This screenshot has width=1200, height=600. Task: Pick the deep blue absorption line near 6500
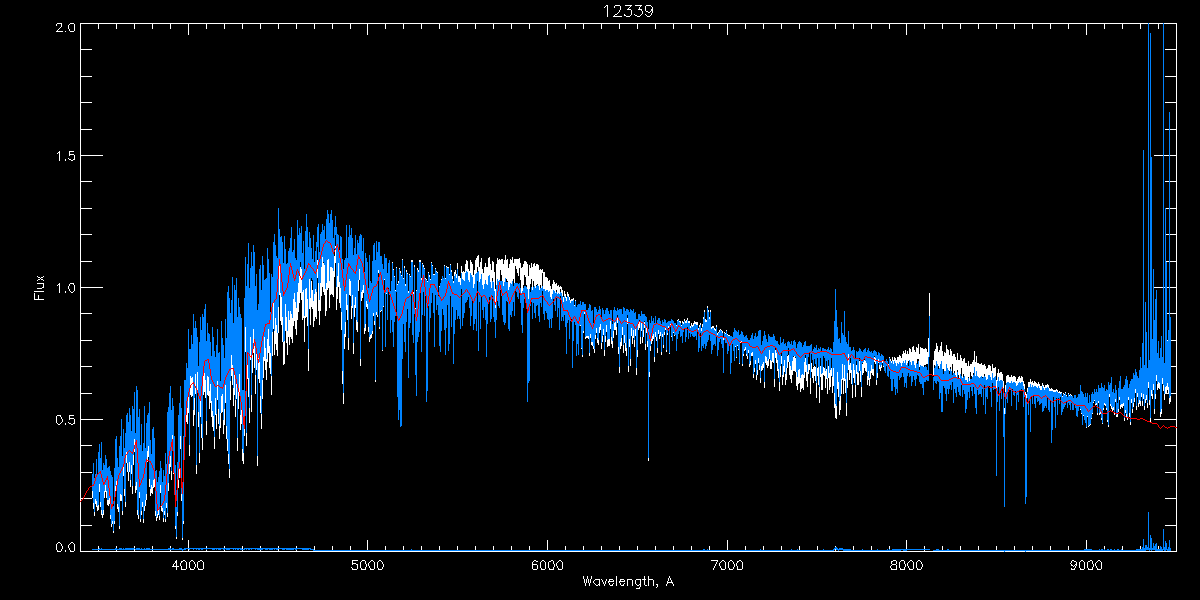point(648,455)
